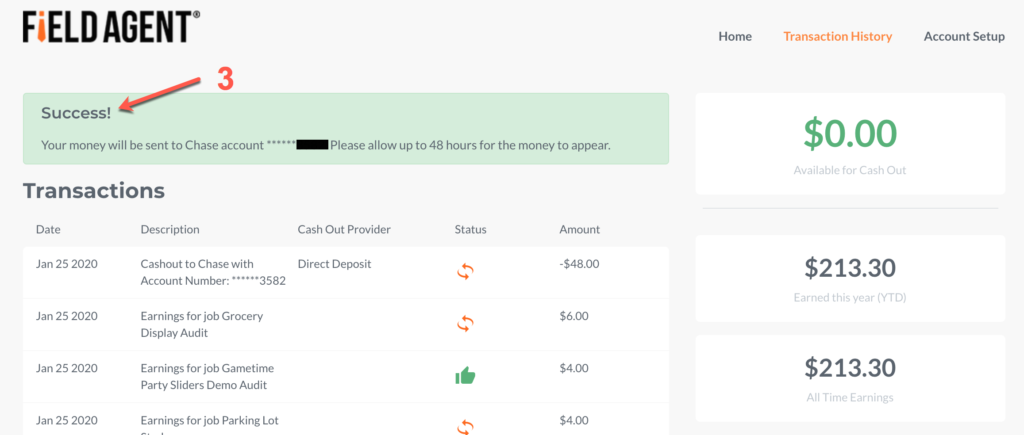1024x435 pixels.
Task: Click the Amount column header
Action: [579, 229]
